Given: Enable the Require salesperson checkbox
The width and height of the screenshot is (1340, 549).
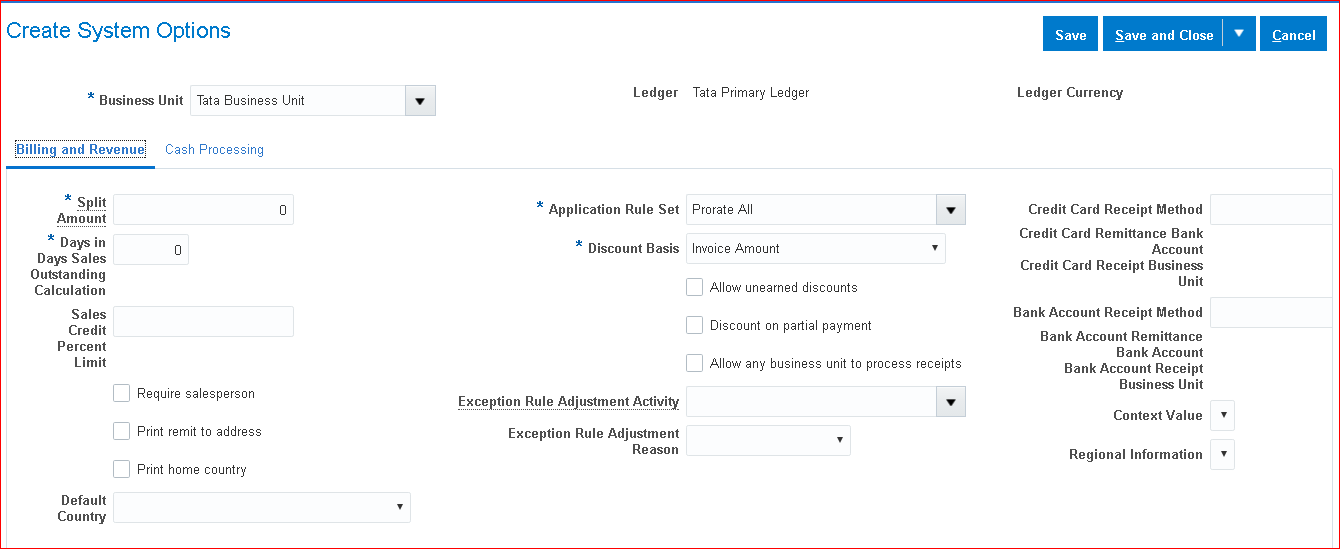Looking at the screenshot, I should pyautogui.click(x=122, y=394).
